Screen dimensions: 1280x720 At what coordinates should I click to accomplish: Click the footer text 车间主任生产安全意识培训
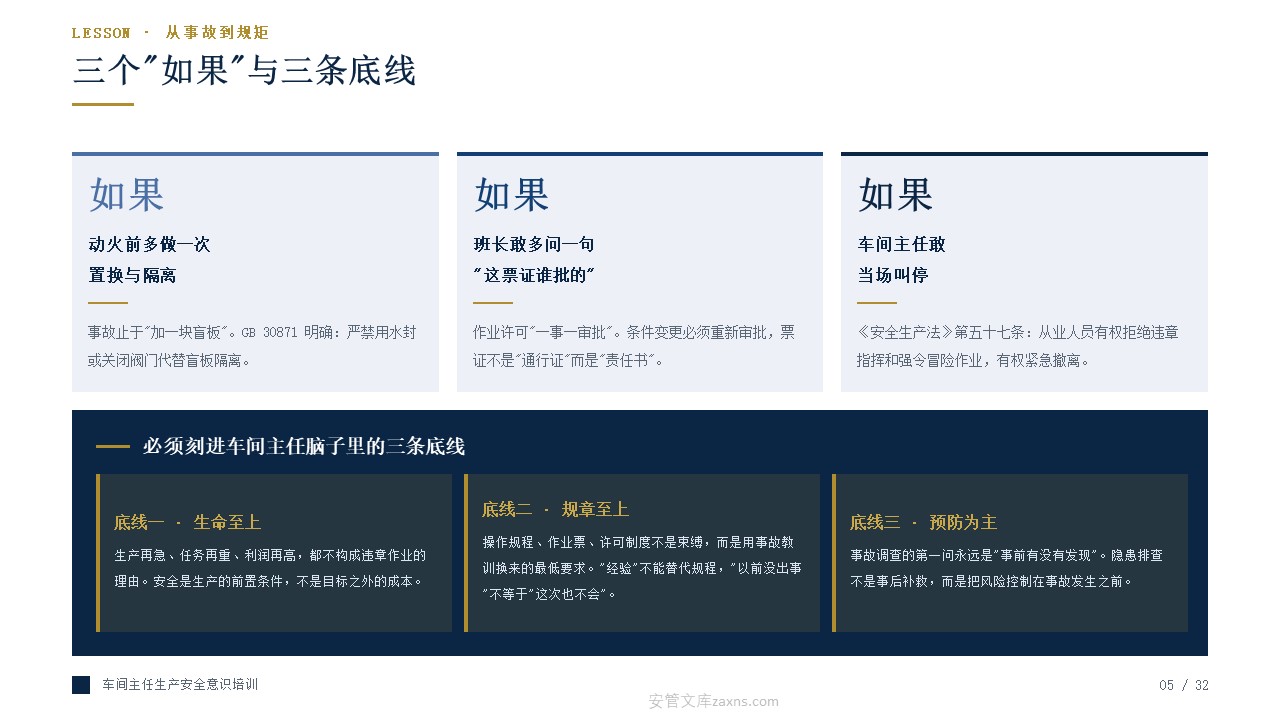click(180, 685)
